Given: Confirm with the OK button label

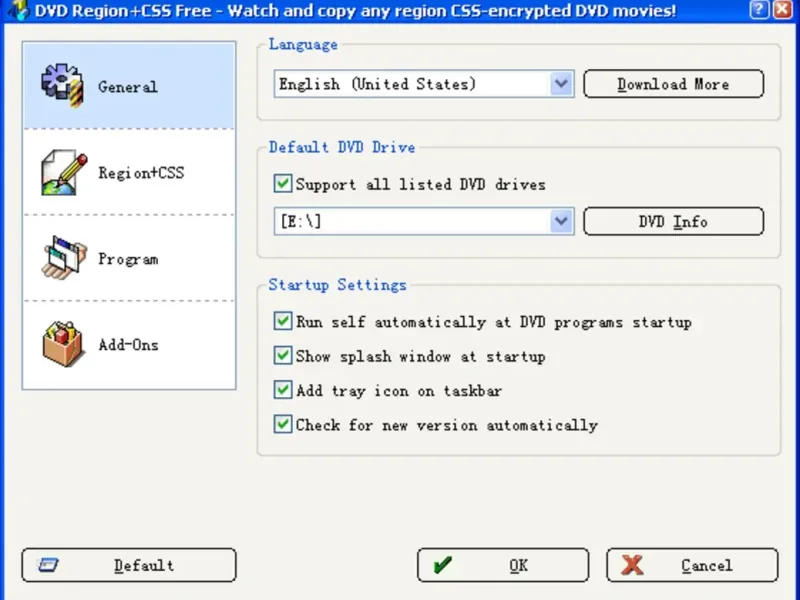Looking at the screenshot, I should pos(518,565).
